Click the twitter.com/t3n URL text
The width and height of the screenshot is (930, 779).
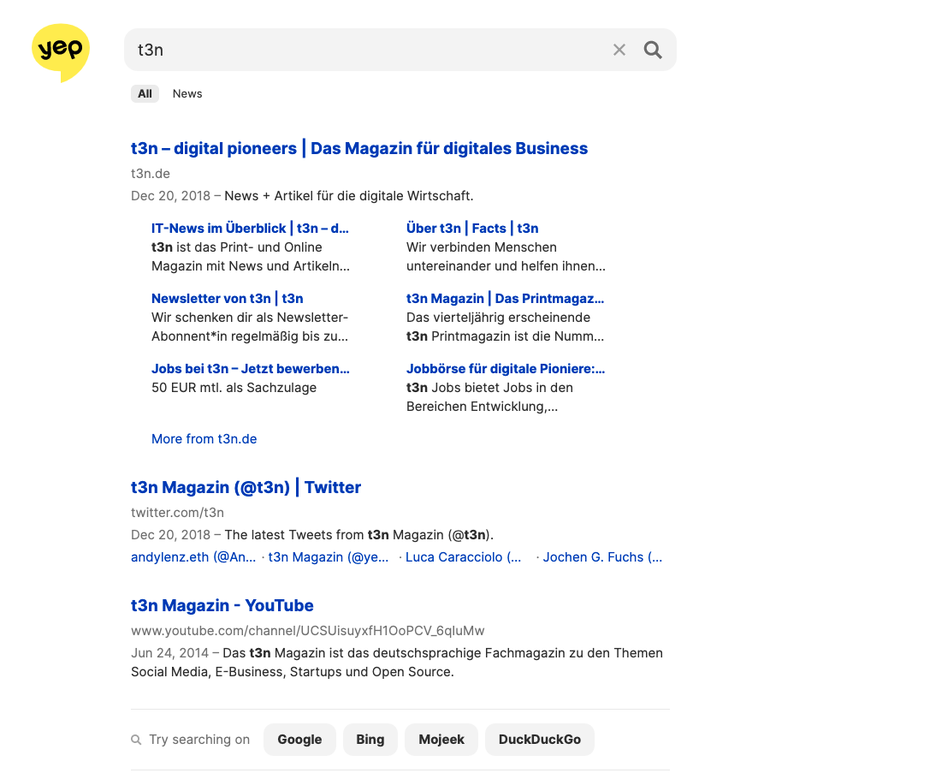pyautogui.click(x=177, y=512)
